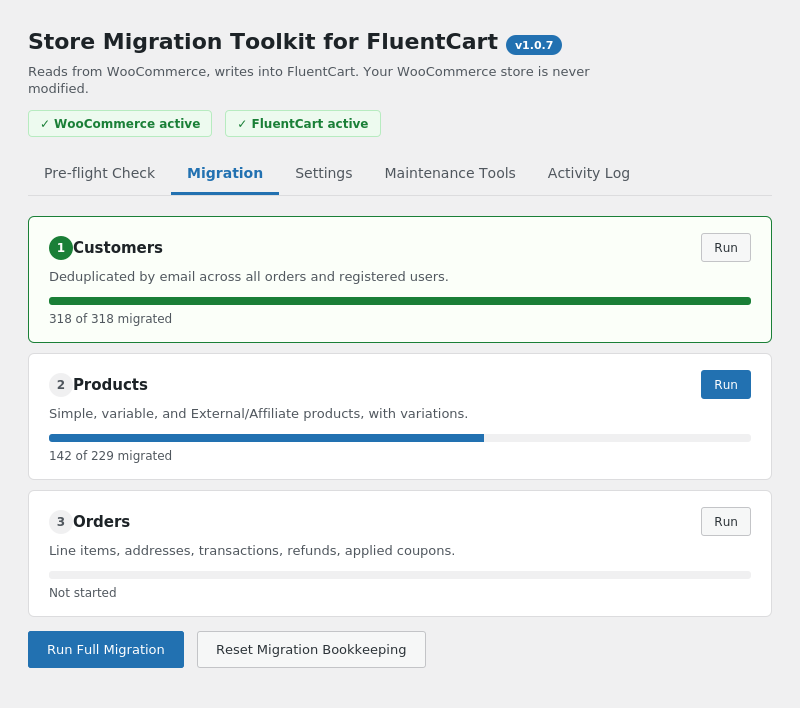Run the Products migration step
This screenshot has width=800, height=708.
pyautogui.click(x=726, y=385)
